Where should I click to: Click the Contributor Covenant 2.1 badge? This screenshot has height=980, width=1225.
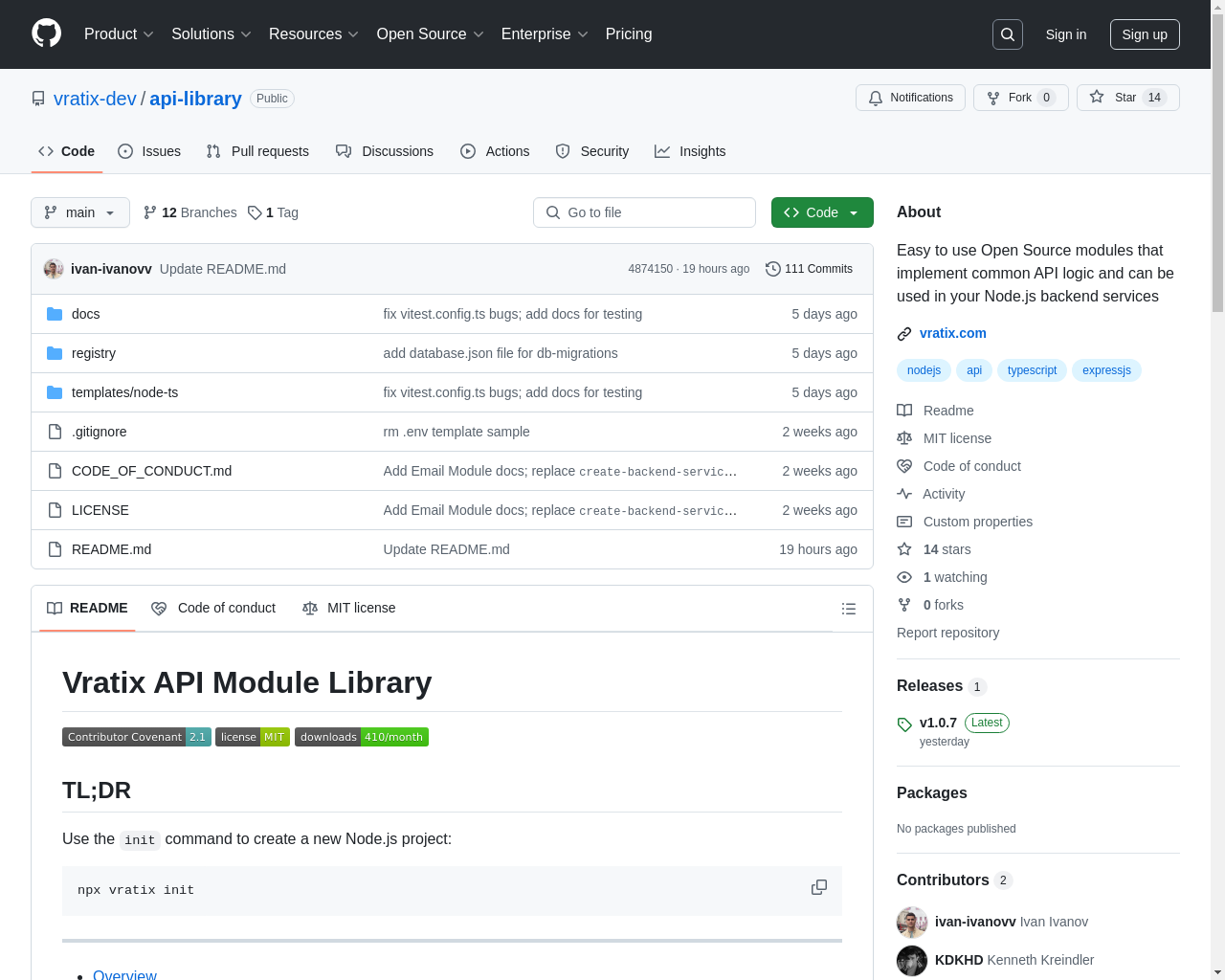137,737
